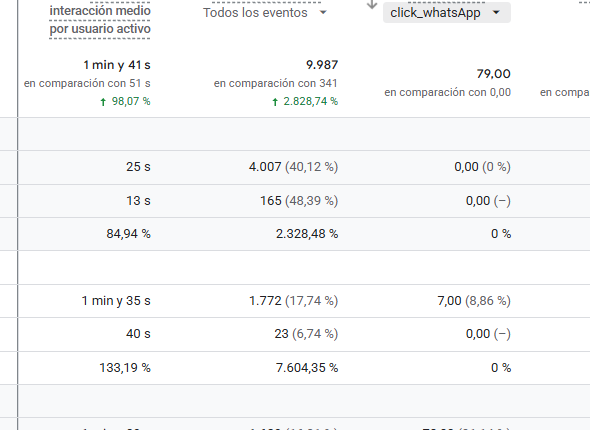Select the cell showing 2.328,48 %

click(307, 234)
